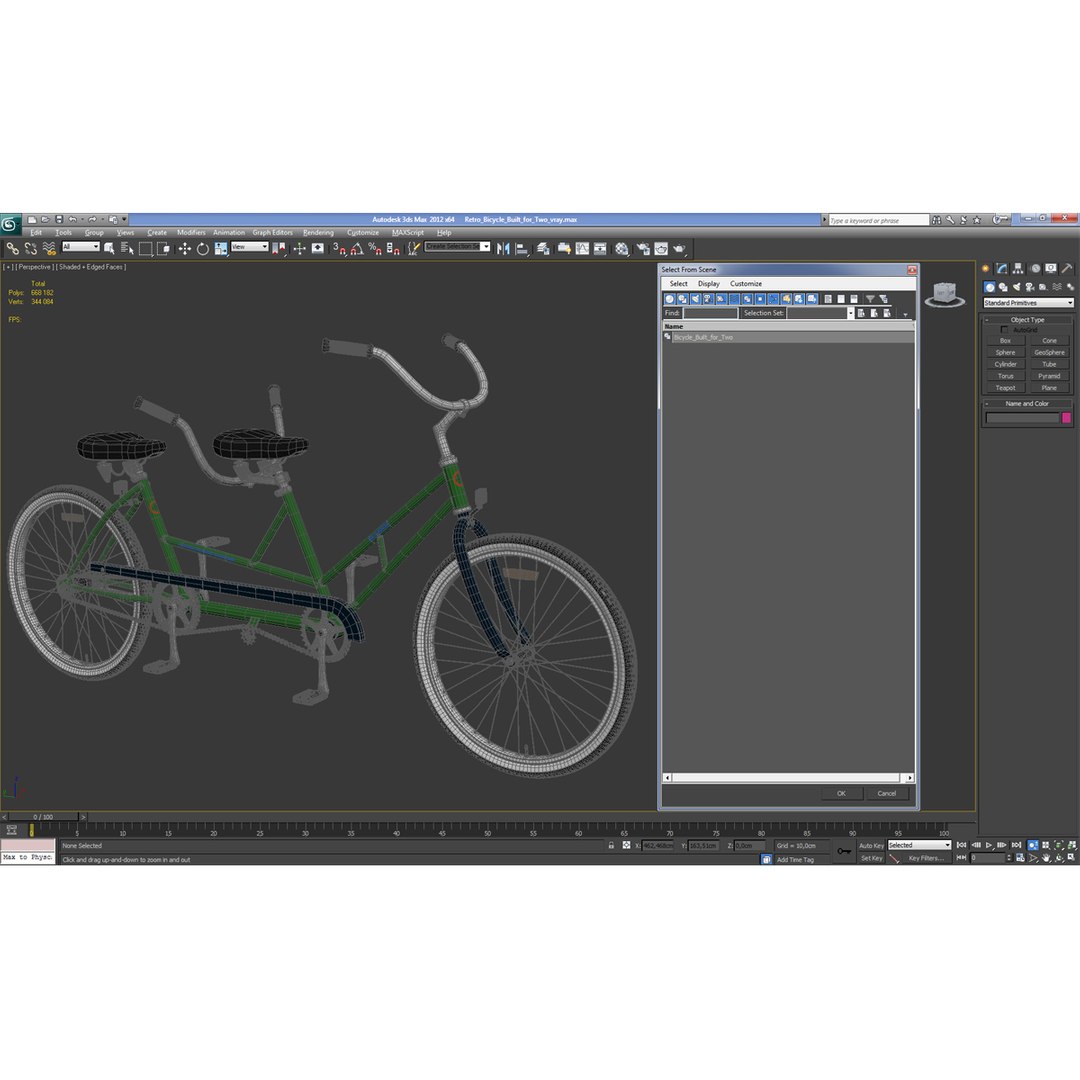Open the Material Editor icon
Image resolution: width=1080 pixels, height=1080 pixels.
pyautogui.click(x=622, y=249)
